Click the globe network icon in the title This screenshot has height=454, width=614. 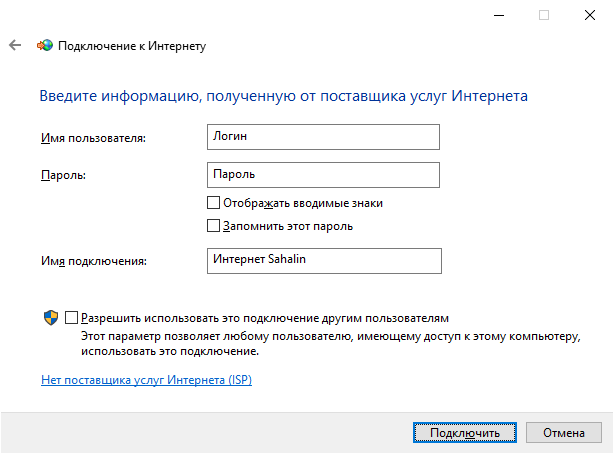[45, 45]
